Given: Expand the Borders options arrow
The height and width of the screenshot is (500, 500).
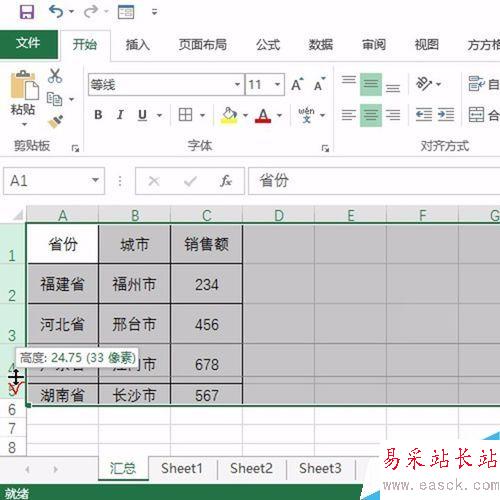Looking at the screenshot, I should click(x=202, y=115).
